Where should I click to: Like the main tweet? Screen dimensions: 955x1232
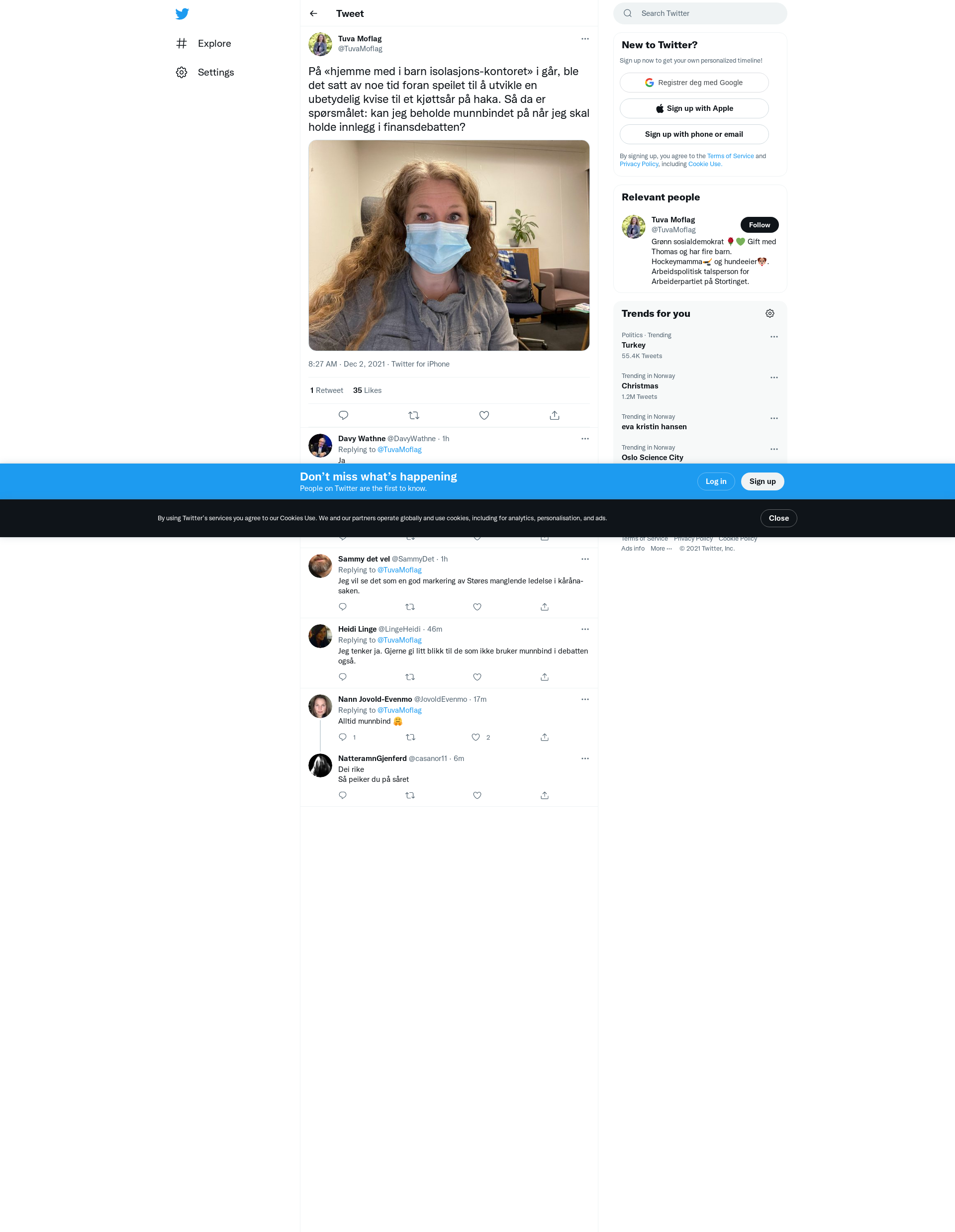[484, 415]
